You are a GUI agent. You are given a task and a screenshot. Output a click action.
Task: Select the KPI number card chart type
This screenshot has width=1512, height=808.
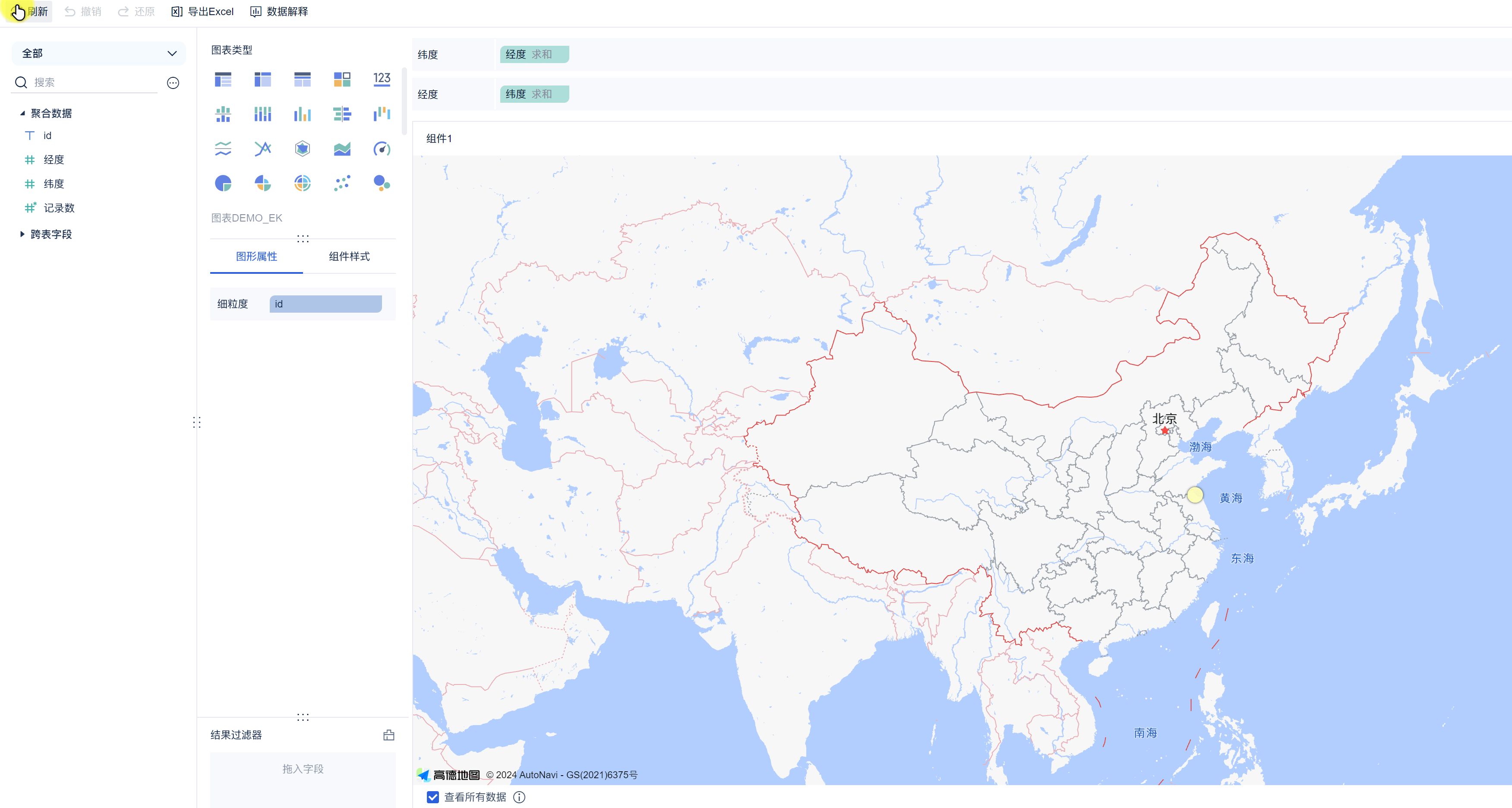pyautogui.click(x=382, y=79)
